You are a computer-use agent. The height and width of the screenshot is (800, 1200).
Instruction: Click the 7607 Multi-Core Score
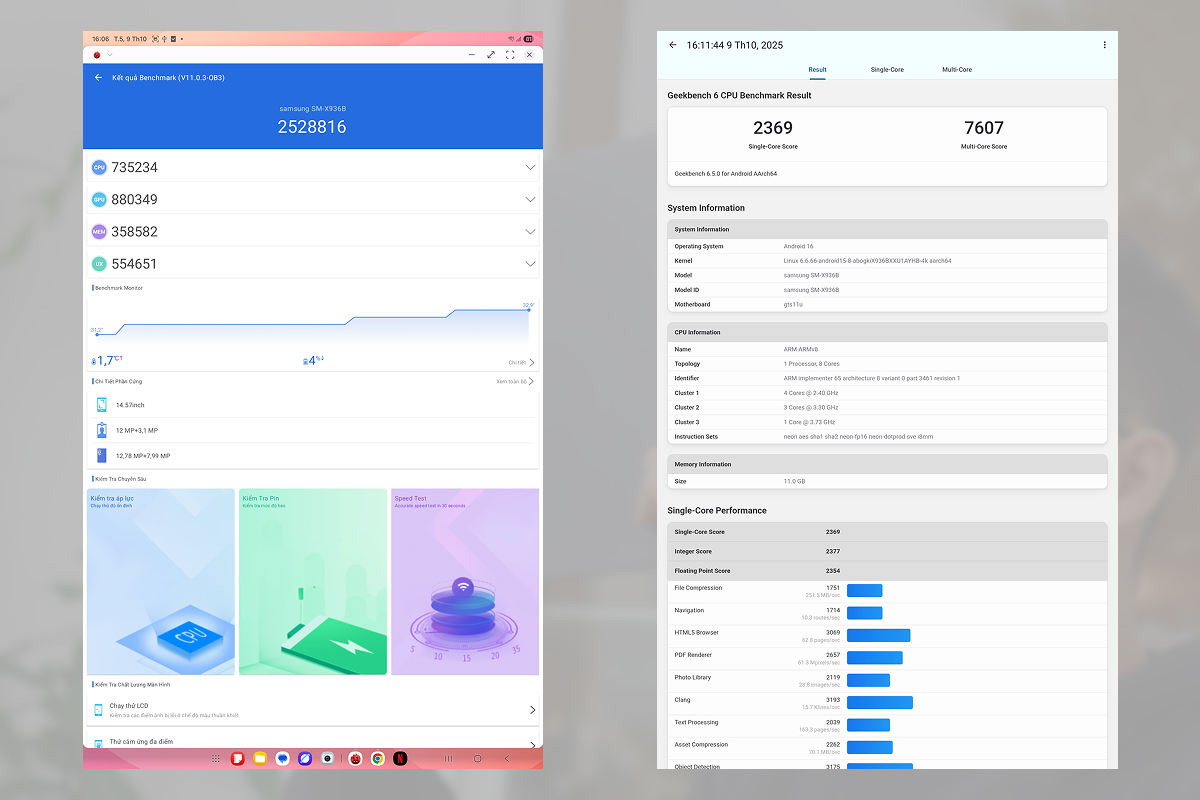[x=984, y=128]
